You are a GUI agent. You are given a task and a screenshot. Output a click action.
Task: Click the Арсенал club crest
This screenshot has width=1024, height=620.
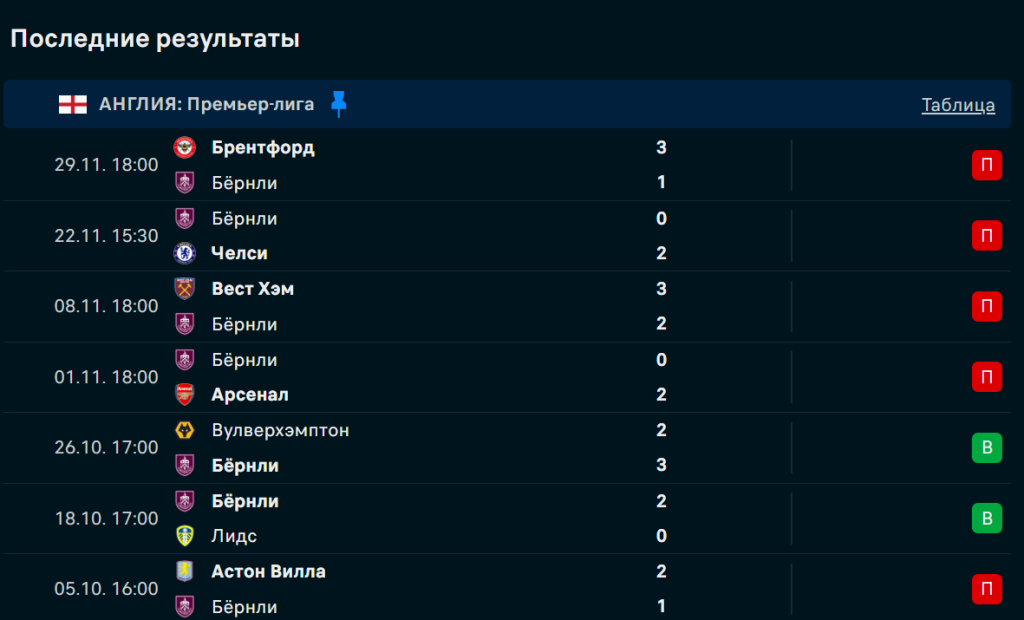[185, 394]
